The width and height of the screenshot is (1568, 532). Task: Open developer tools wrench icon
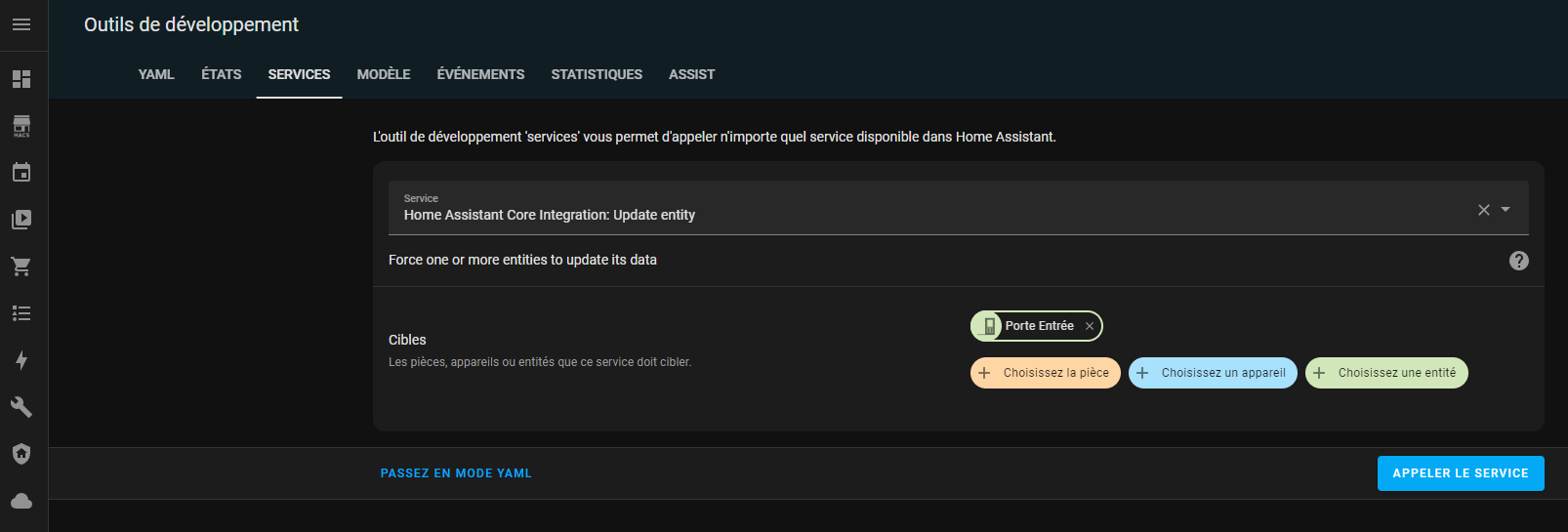(21, 407)
